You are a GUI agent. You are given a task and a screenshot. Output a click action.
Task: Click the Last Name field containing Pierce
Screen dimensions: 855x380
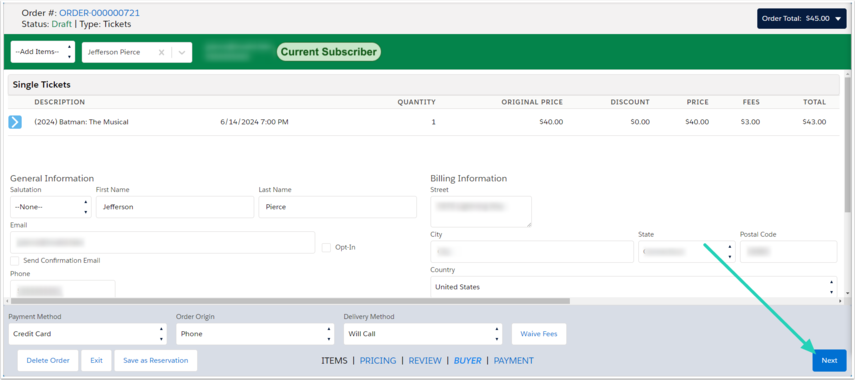tap(338, 207)
